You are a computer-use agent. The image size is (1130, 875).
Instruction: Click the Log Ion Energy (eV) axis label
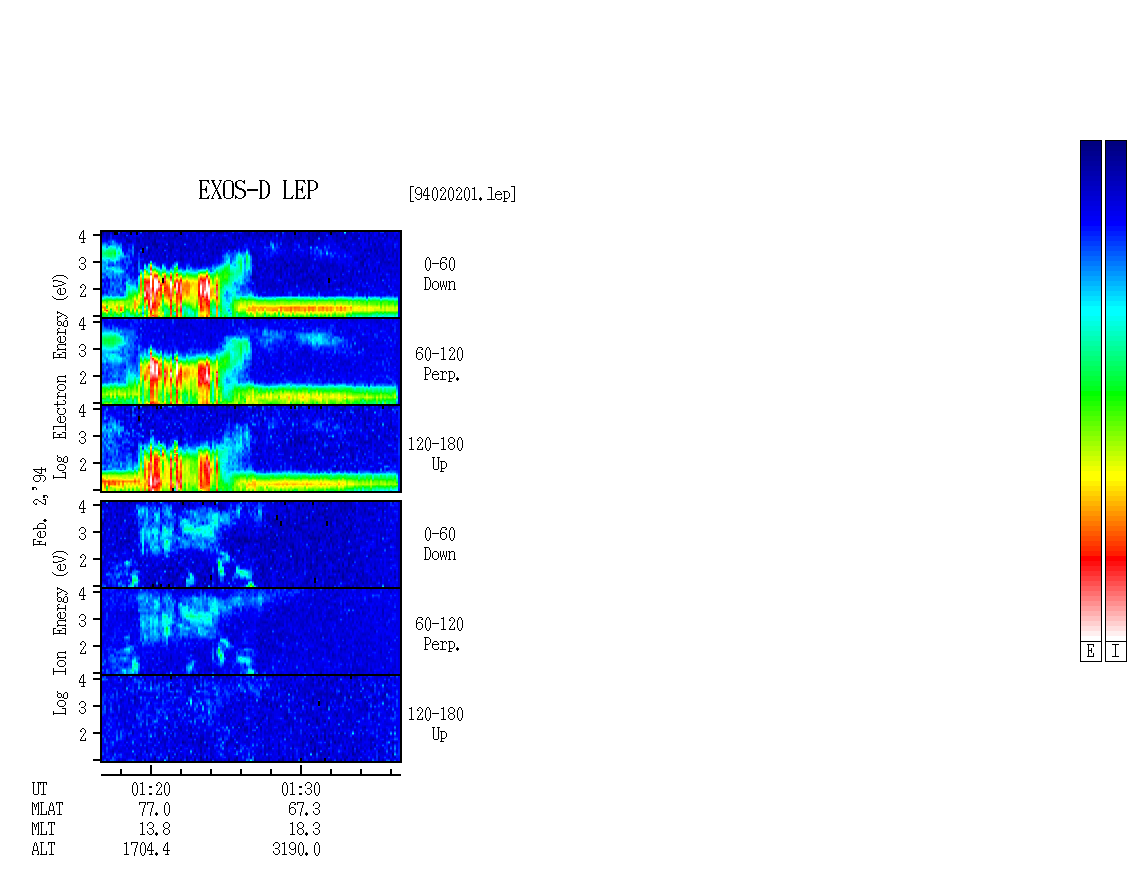tap(60, 633)
